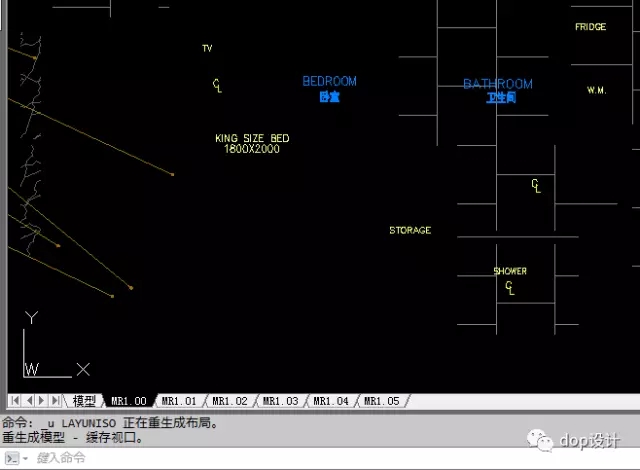Select the 卫生间 Chinese label

(501, 98)
